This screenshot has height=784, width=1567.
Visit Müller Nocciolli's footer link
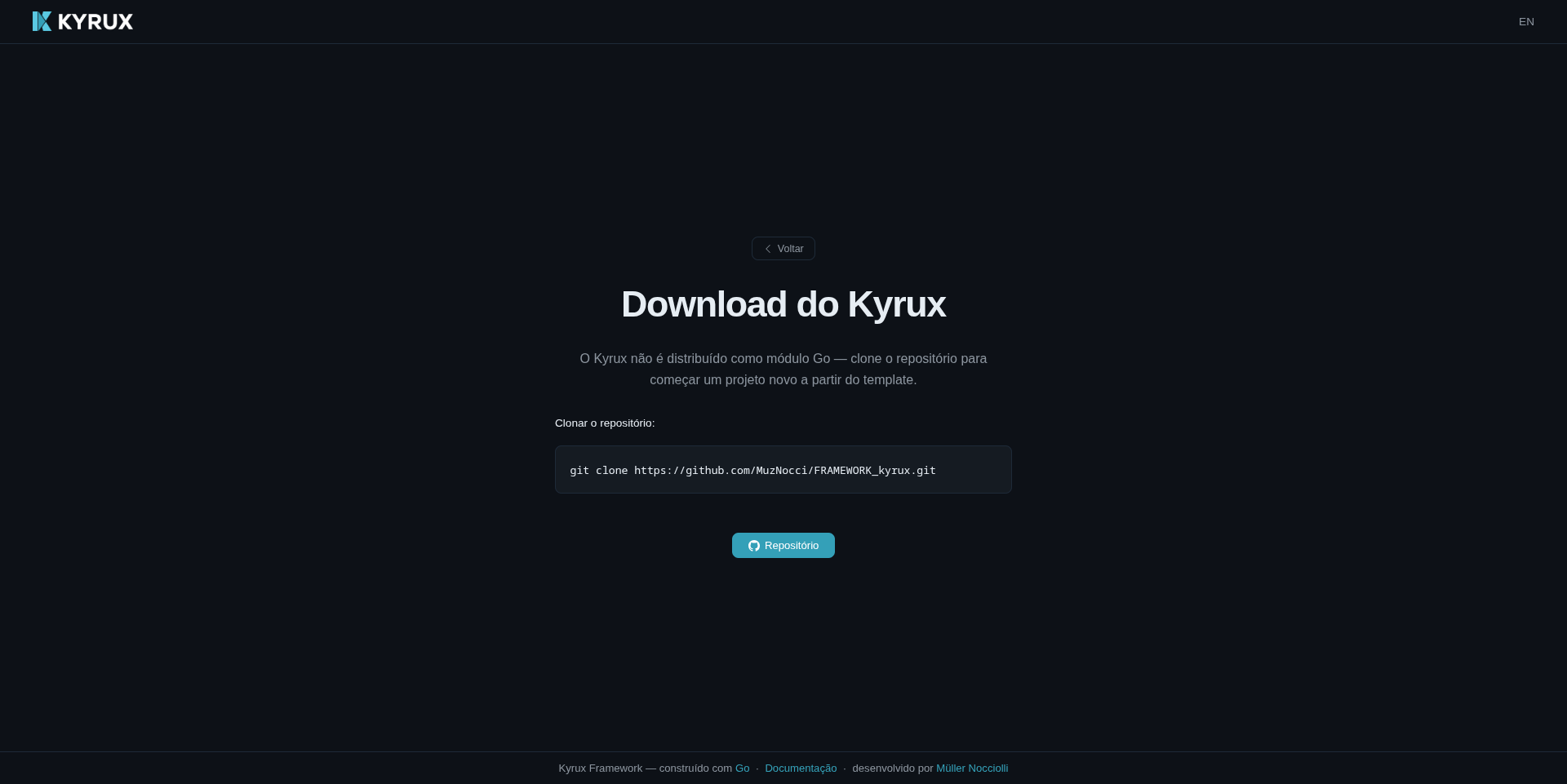click(972, 768)
